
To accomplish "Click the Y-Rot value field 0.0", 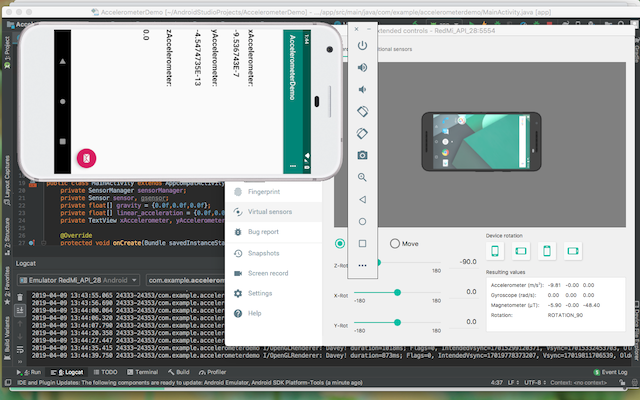I will click(x=463, y=322).
